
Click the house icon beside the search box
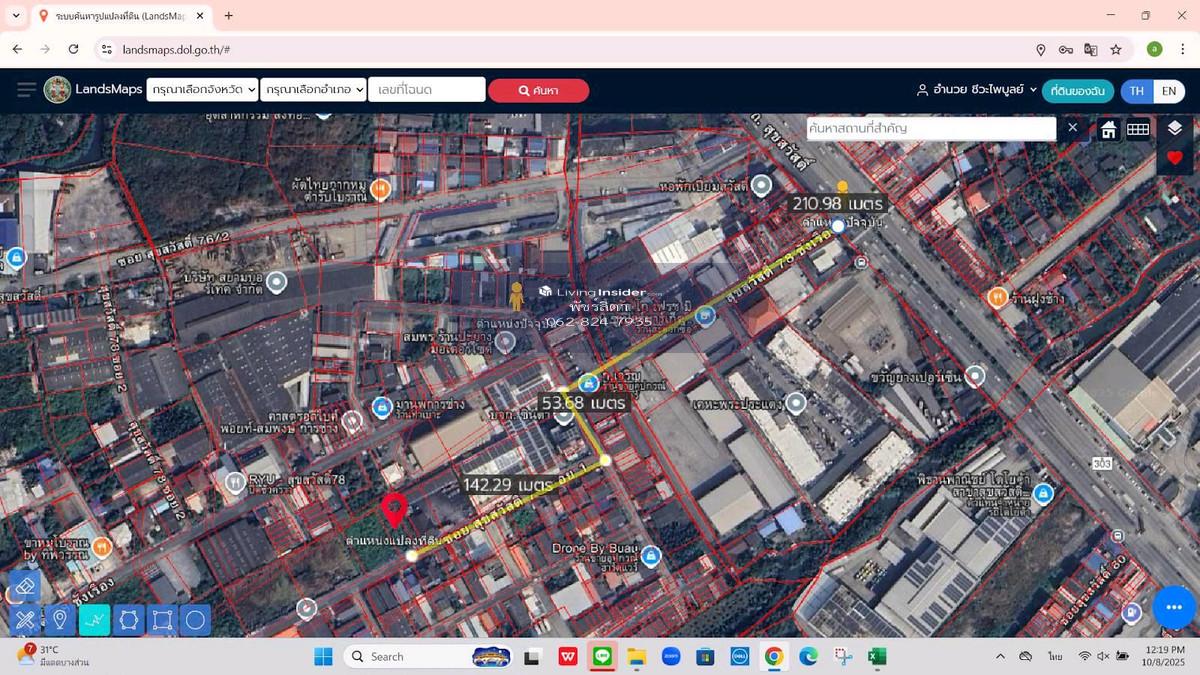[x=1109, y=129]
